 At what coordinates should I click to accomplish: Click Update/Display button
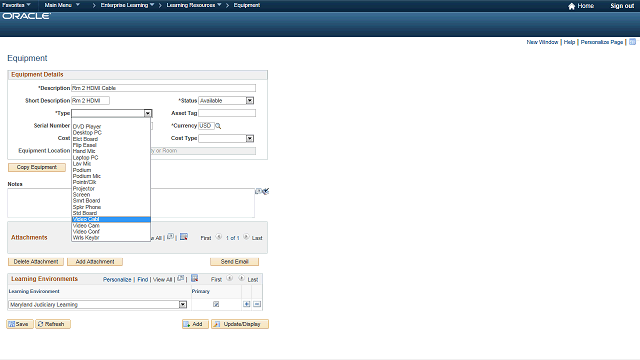(x=240, y=324)
